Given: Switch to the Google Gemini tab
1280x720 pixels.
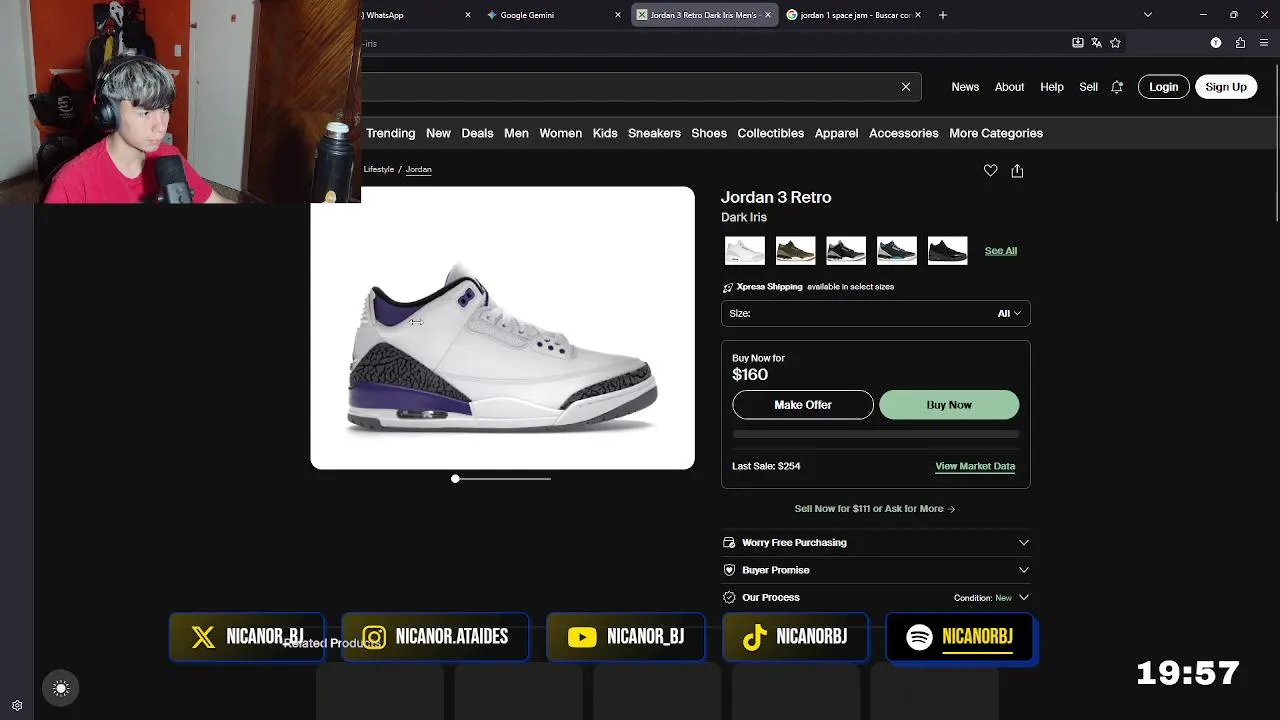Looking at the screenshot, I should tap(554, 15).
